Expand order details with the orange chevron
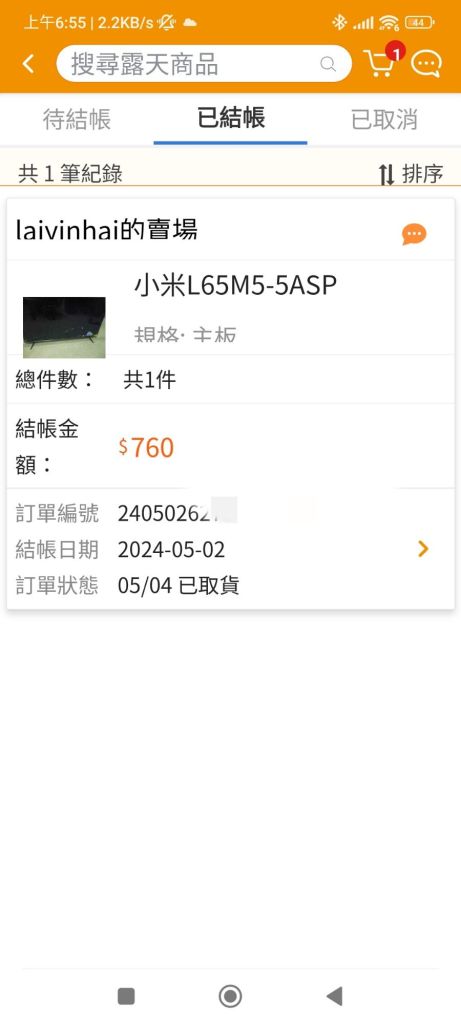This screenshot has width=461, height=1024. 423,549
